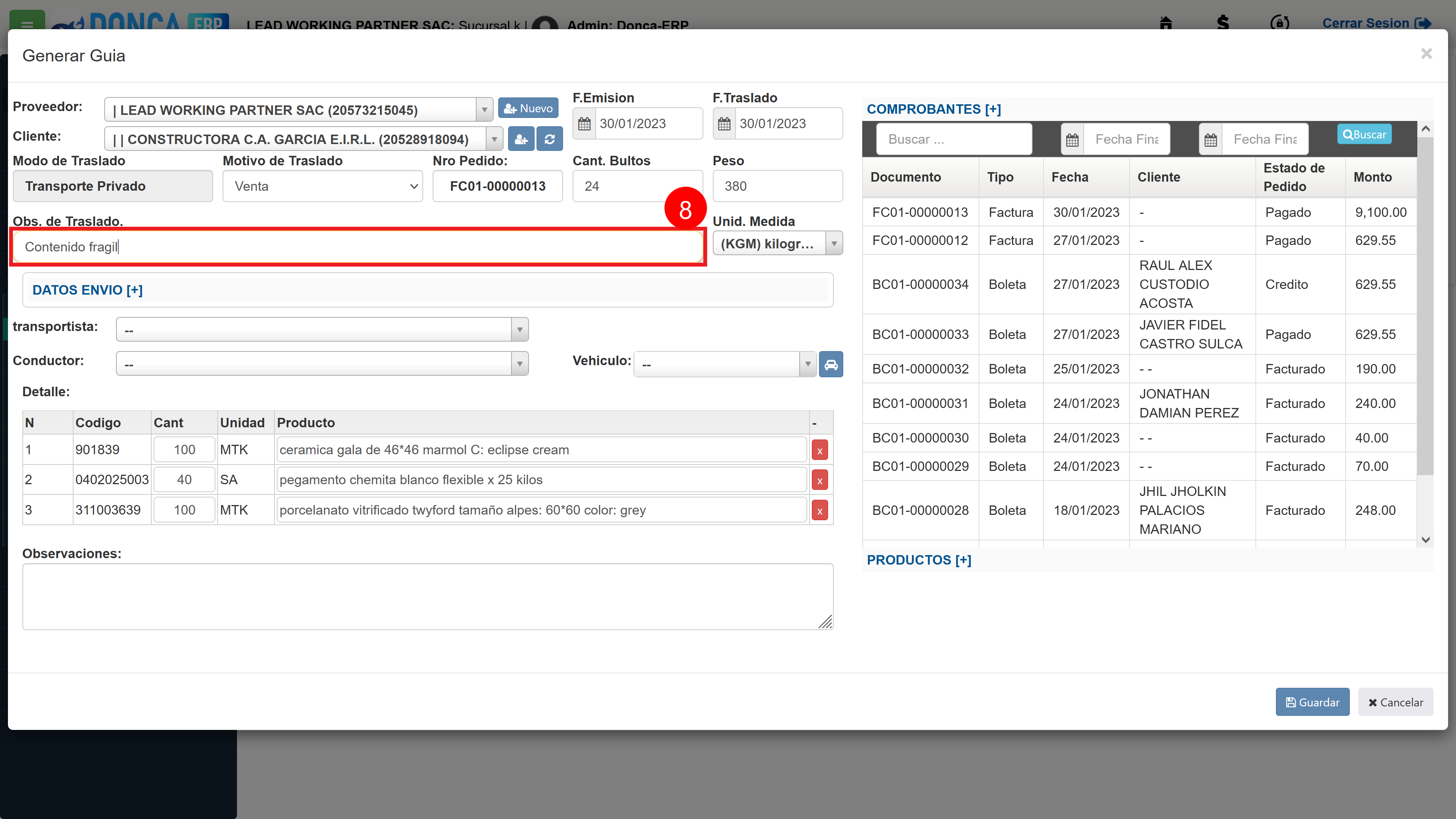Click the home icon in header
This screenshot has height=819, width=1456.
click(x=1166, y=23)
